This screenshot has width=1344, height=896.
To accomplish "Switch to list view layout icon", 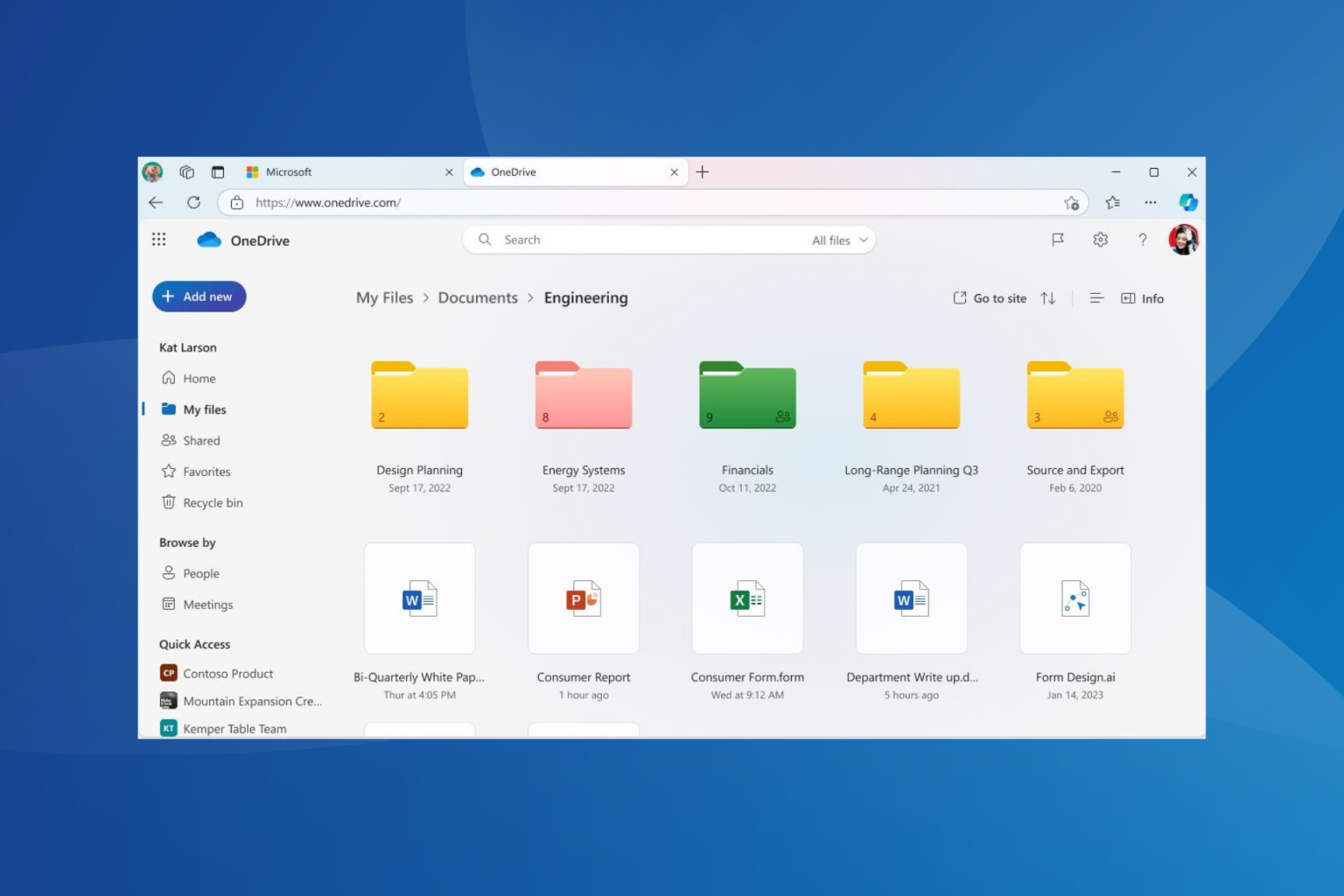I will tap(1096, 298).
